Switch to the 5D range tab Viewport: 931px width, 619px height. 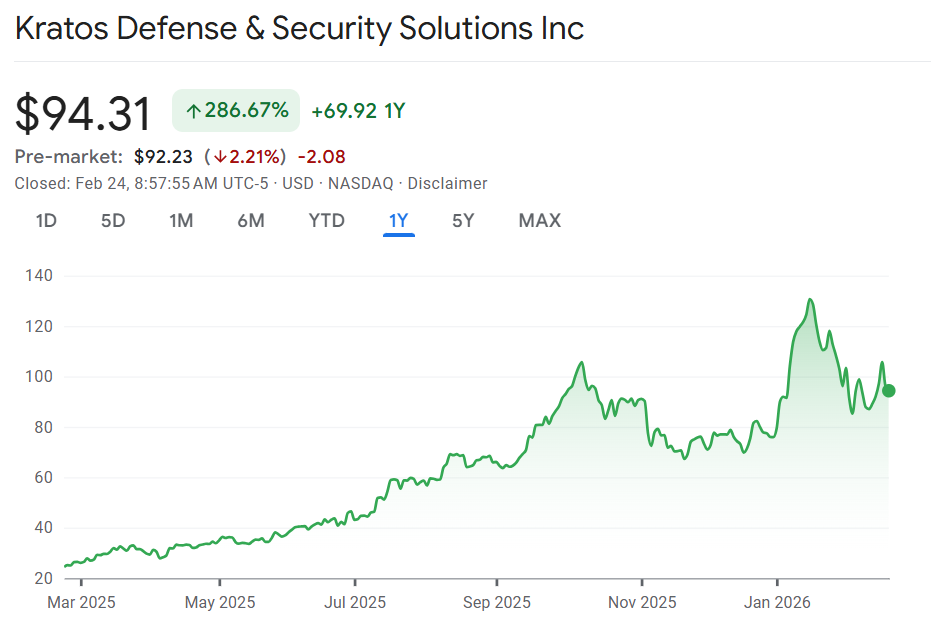113,221
